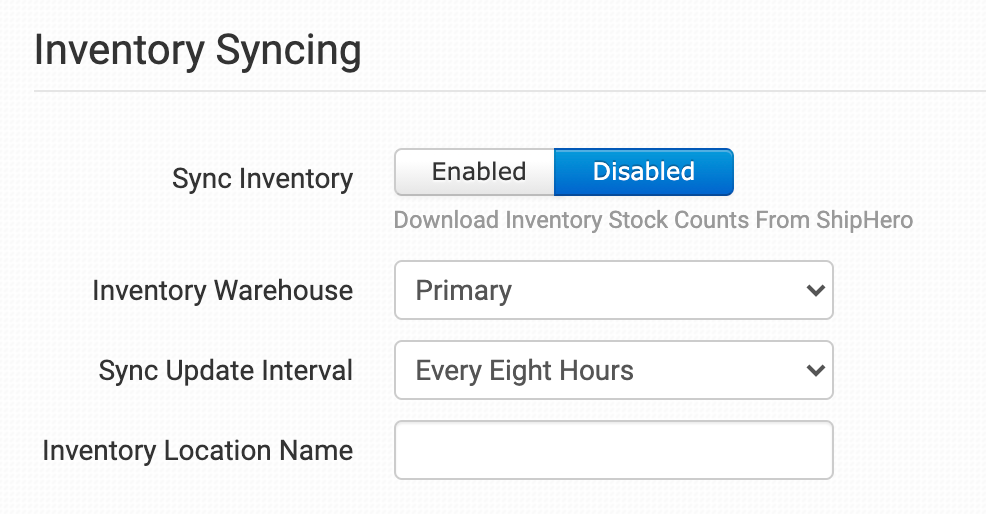986x514 pixels.
Task: Click the Primary value in warehouse selector
Action: 463,291
